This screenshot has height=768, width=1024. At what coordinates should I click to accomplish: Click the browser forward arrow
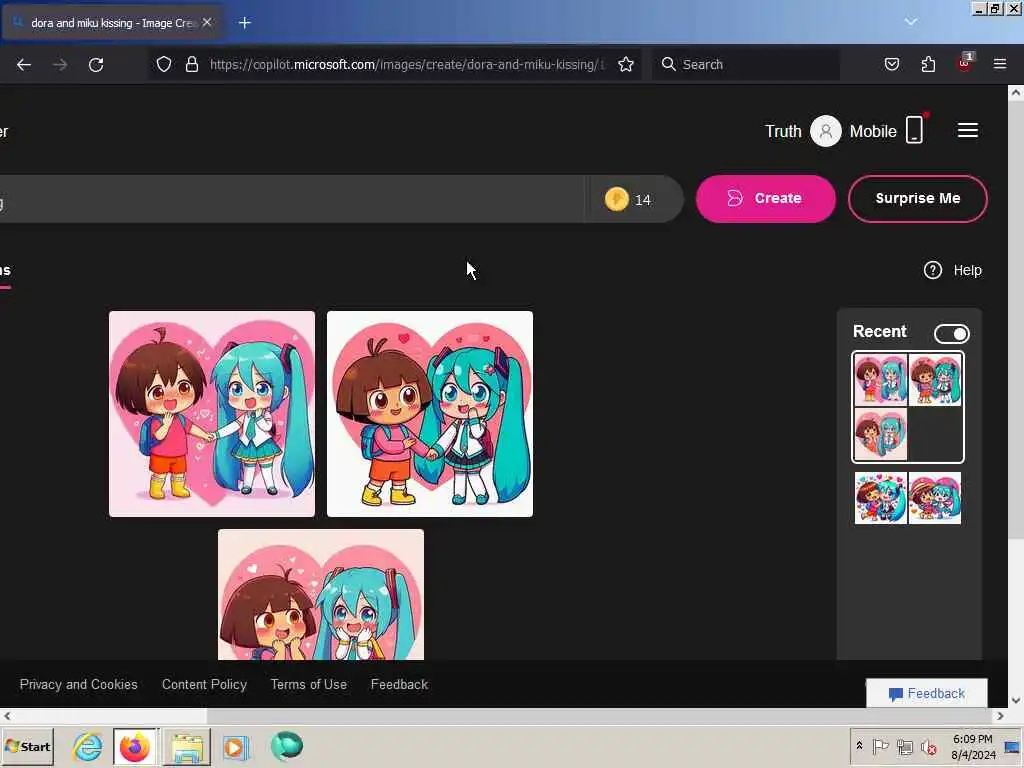point(59,65)
